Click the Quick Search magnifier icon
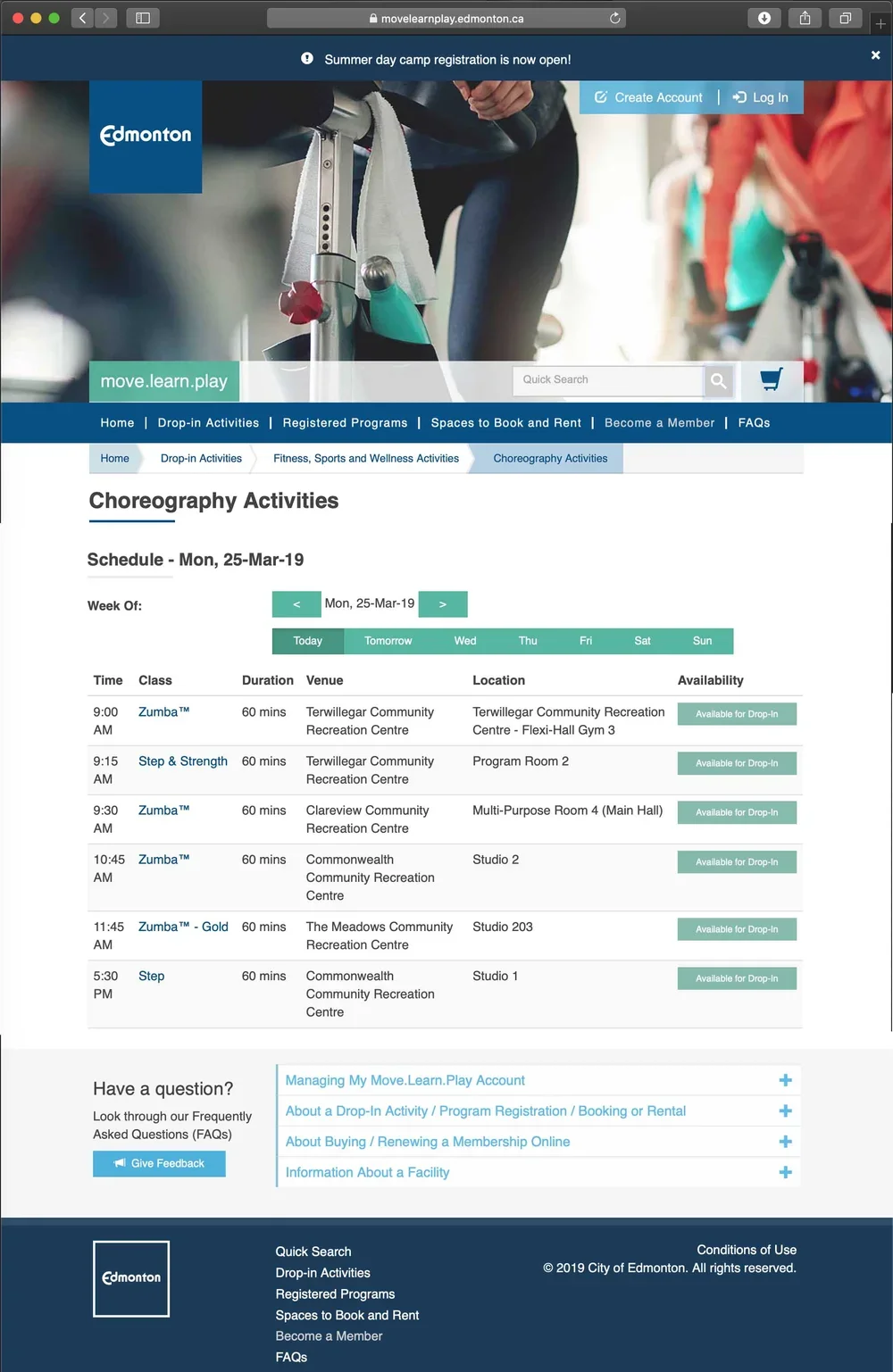Screen dimensions: 893x1372 (x=719, y=381)
